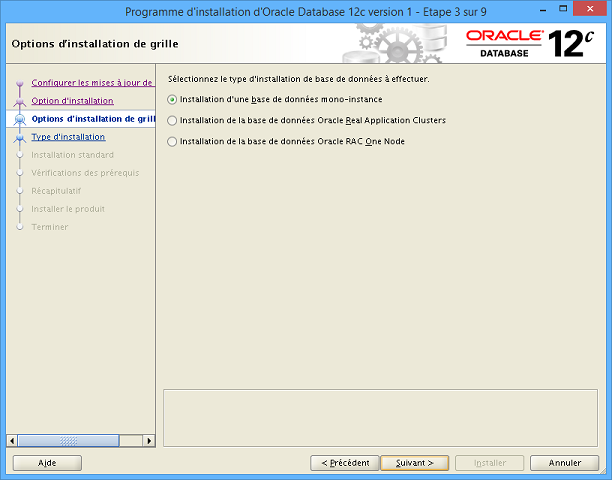Click the left arrow of sidebar scrollbar
Viewport: 612px width, 480px height.
click(12, 441)
